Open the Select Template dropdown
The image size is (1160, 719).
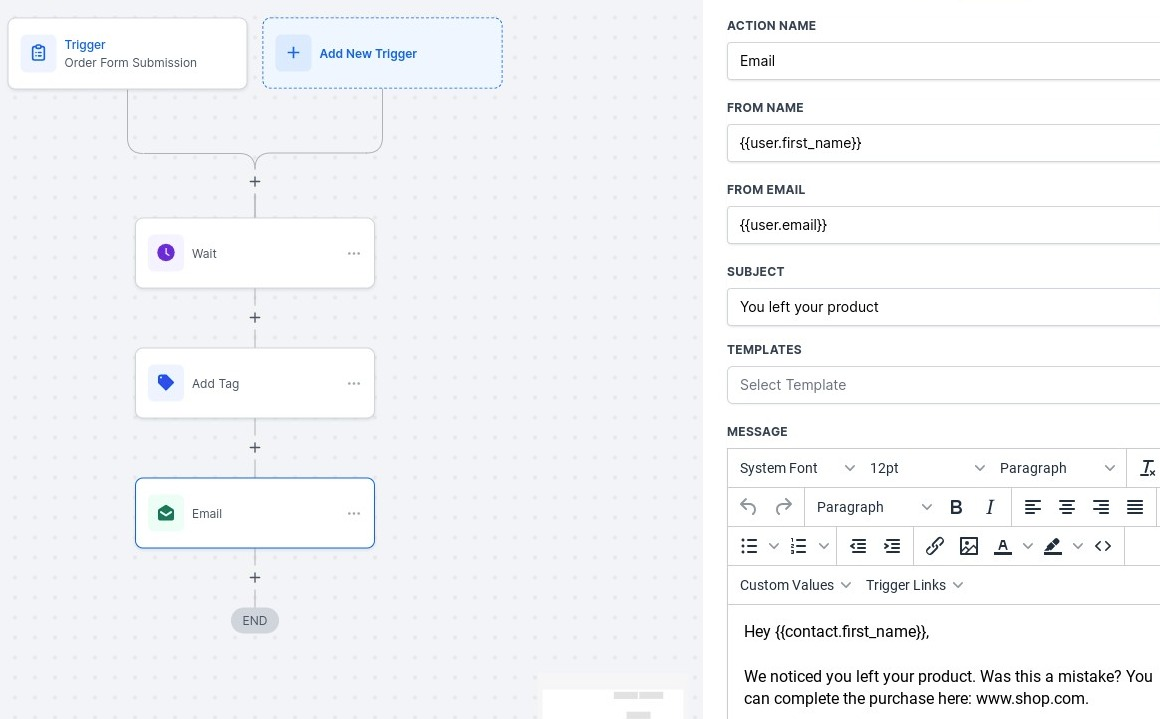tap(943, 385)
